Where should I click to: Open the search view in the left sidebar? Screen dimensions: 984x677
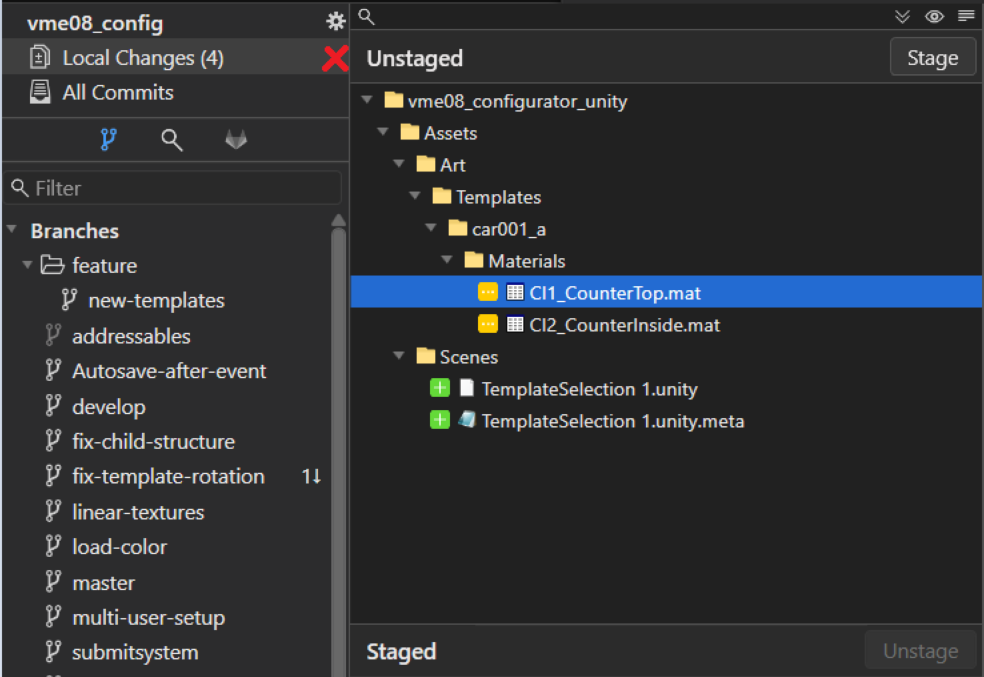[x=172, y=140]
